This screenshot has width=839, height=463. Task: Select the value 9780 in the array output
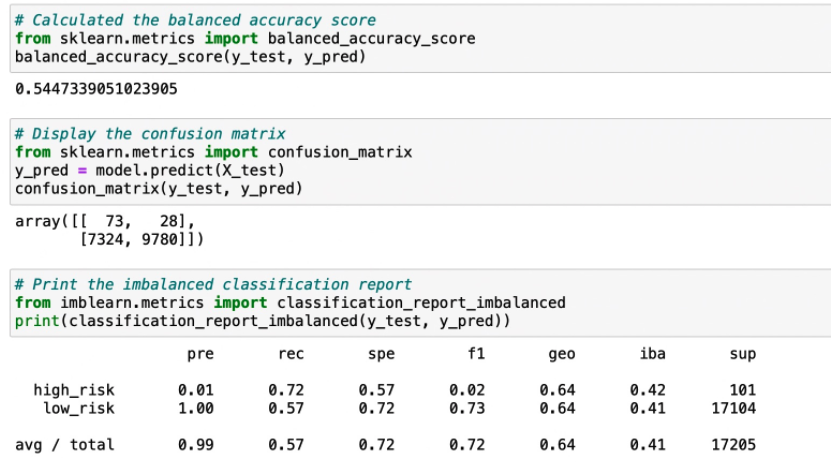pyautogui.click(x=160, y=239)
